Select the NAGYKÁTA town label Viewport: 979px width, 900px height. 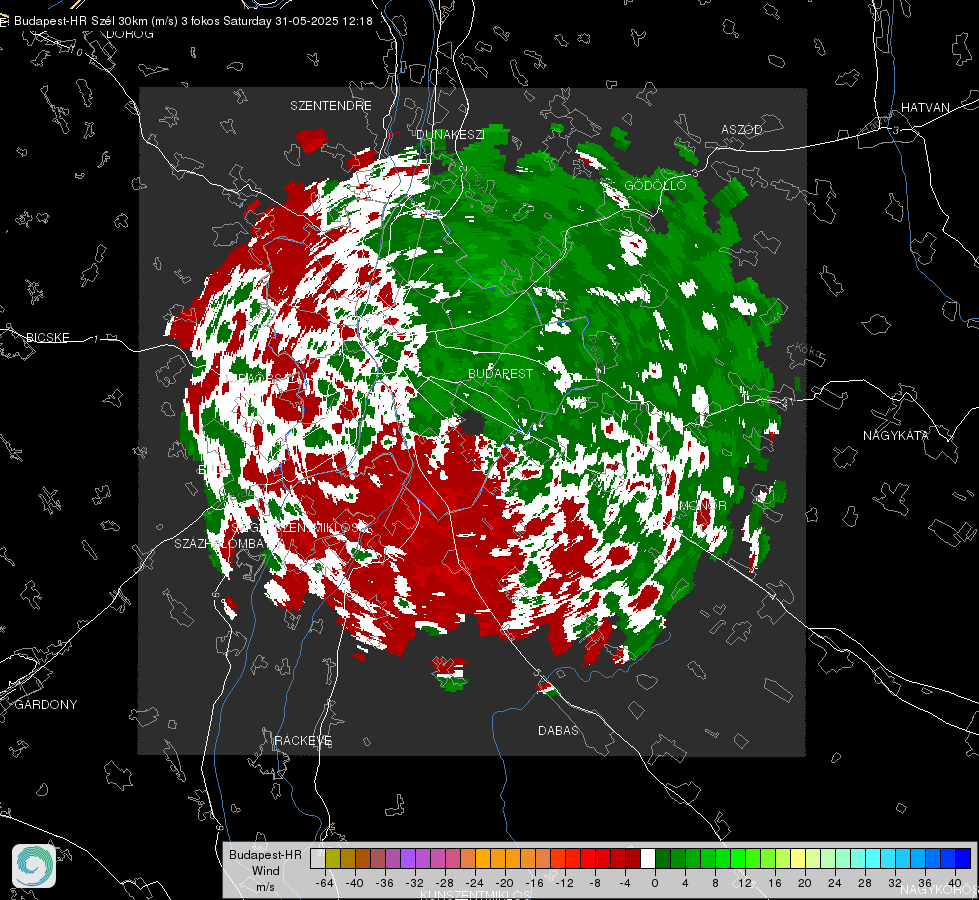(896, 435)
